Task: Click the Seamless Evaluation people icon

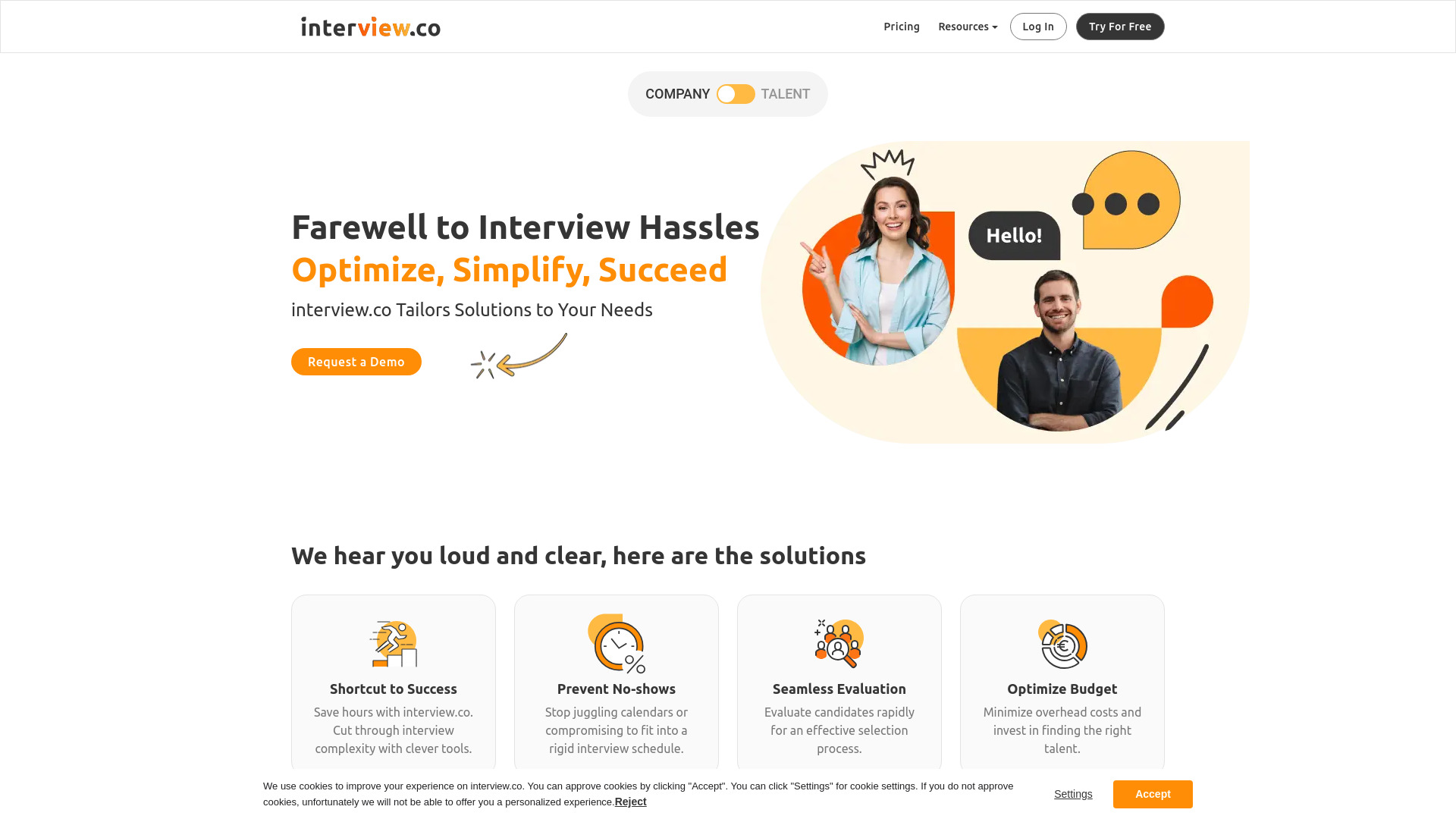Action: tap(840, 642)
